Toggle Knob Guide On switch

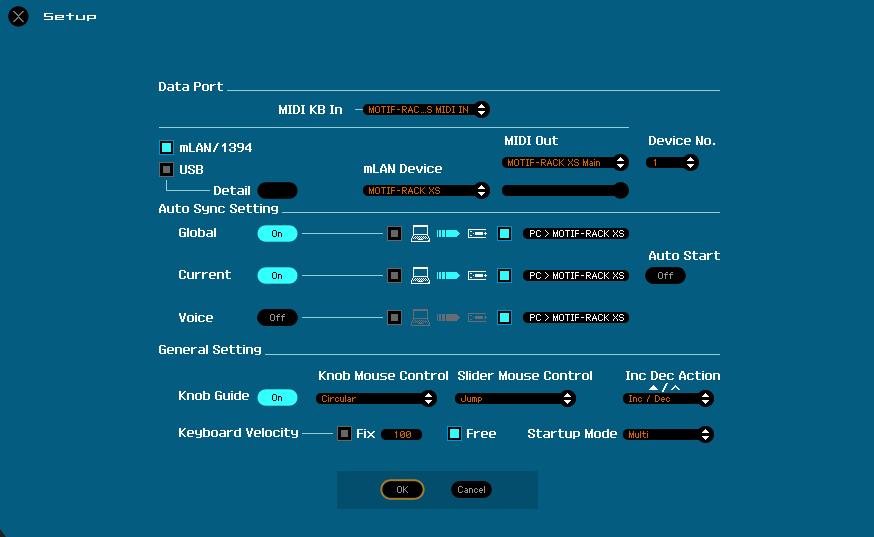277,398
